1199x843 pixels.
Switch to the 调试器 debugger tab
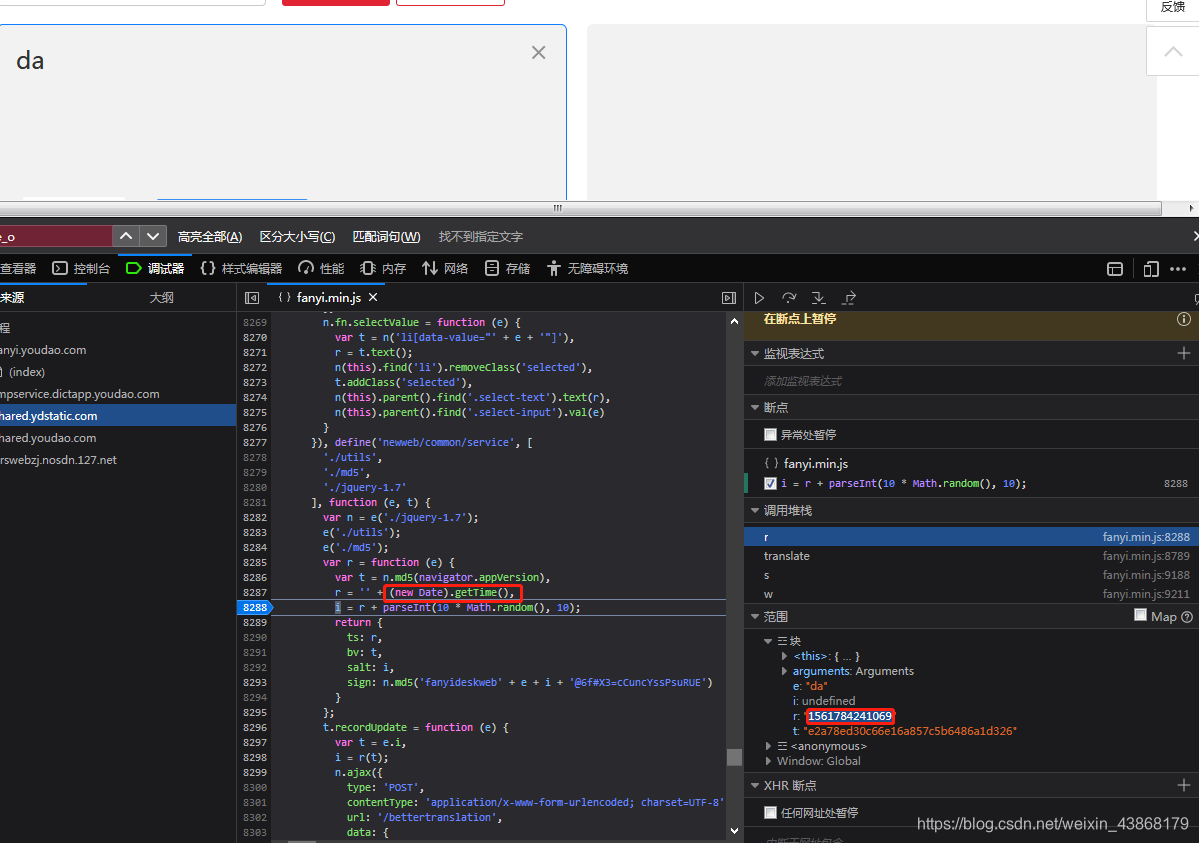[x=155, y=269]
